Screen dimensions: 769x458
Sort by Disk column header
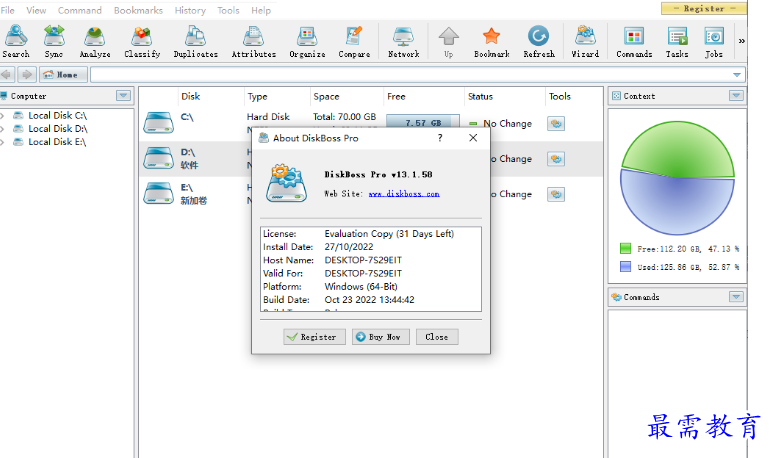[x=191, y=97]
